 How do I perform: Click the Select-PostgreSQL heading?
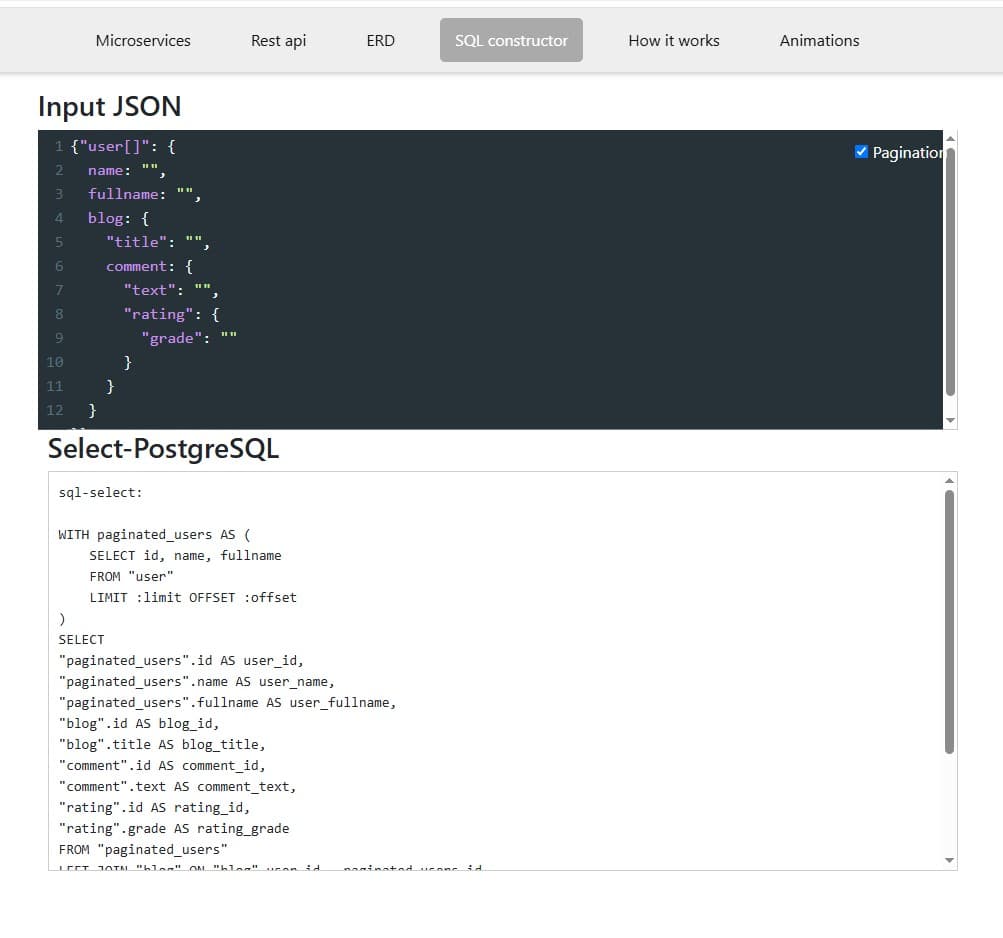tap(163, 449)
